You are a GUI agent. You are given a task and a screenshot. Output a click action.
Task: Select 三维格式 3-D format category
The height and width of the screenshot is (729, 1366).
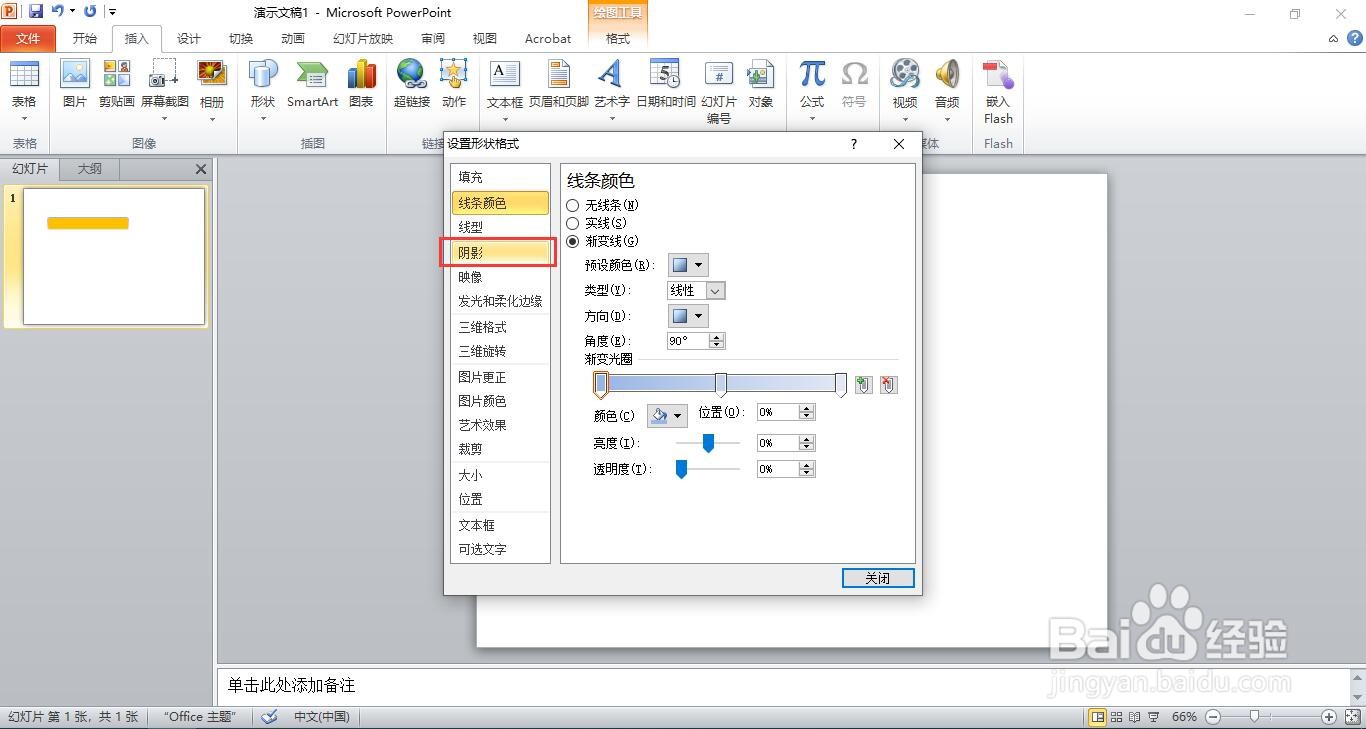(500, 327)
